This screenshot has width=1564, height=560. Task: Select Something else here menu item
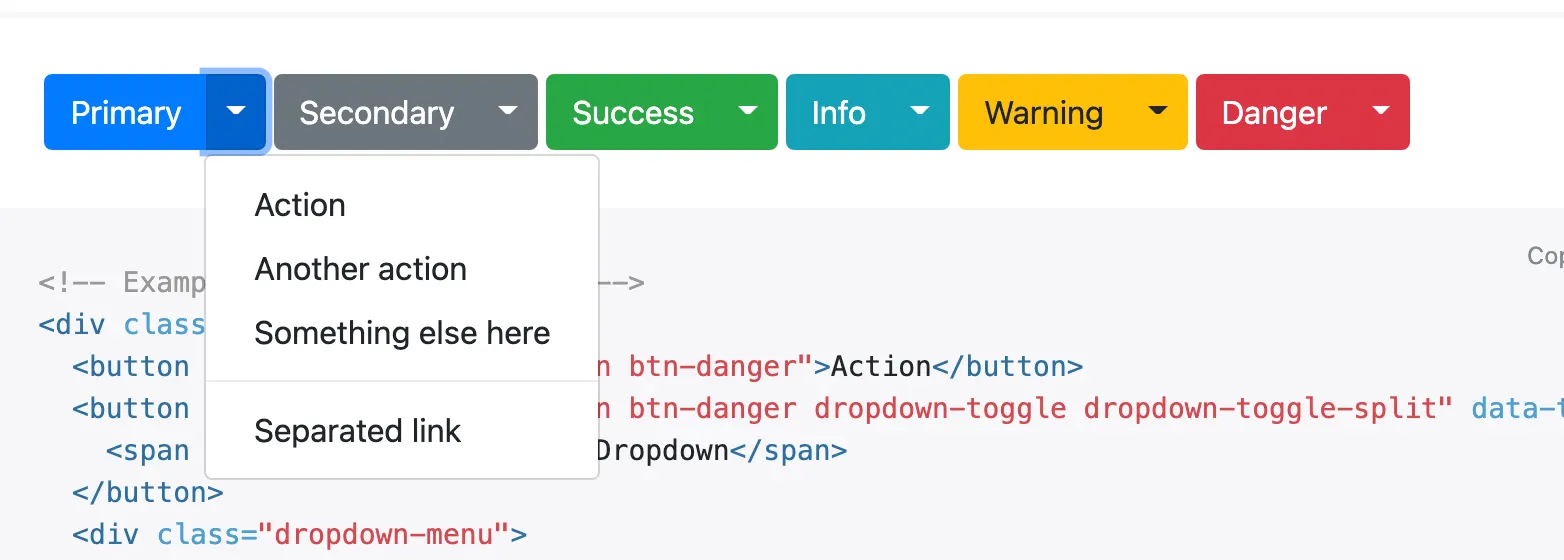coord(402,333)
